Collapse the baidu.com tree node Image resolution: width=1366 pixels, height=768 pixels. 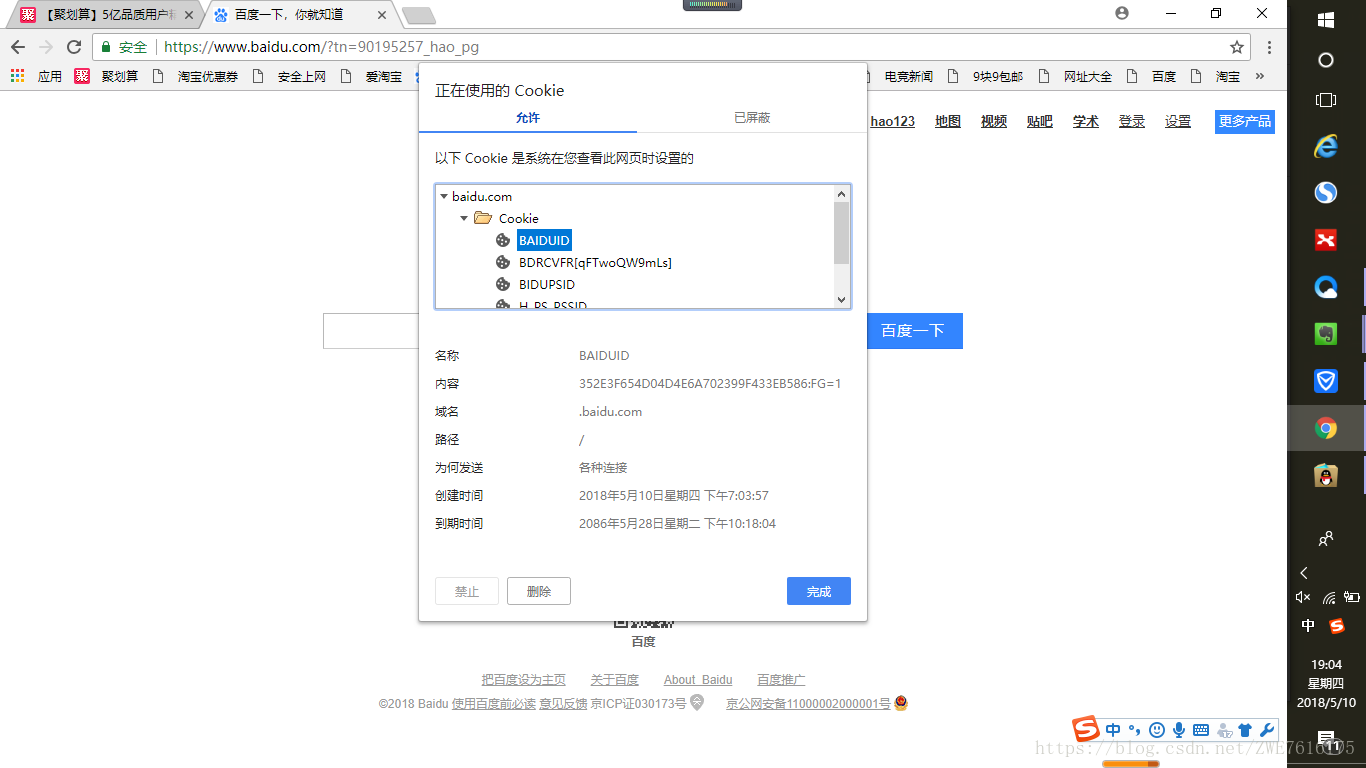click(444, 197)
